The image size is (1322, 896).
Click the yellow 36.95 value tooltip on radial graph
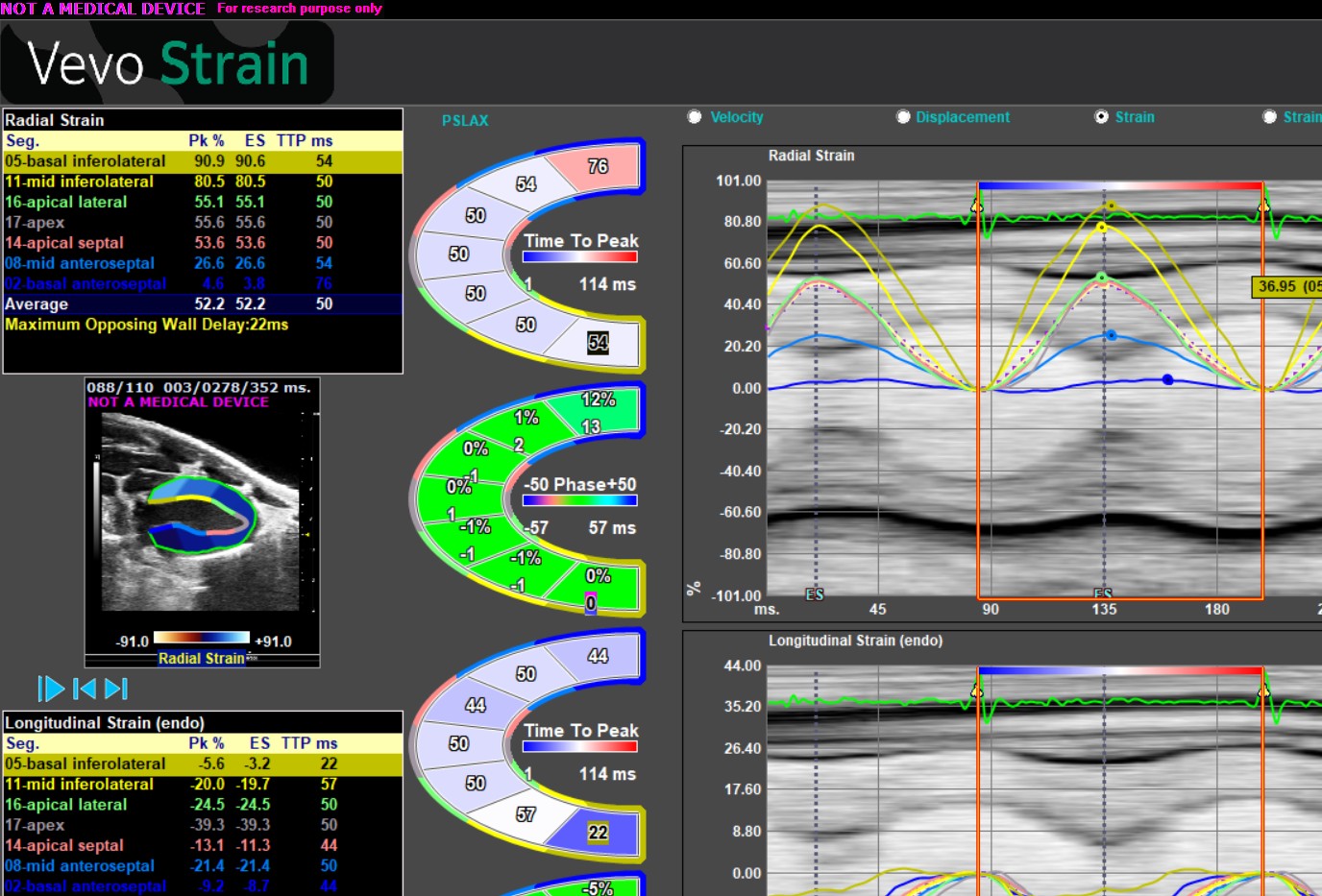[1287, 287]
